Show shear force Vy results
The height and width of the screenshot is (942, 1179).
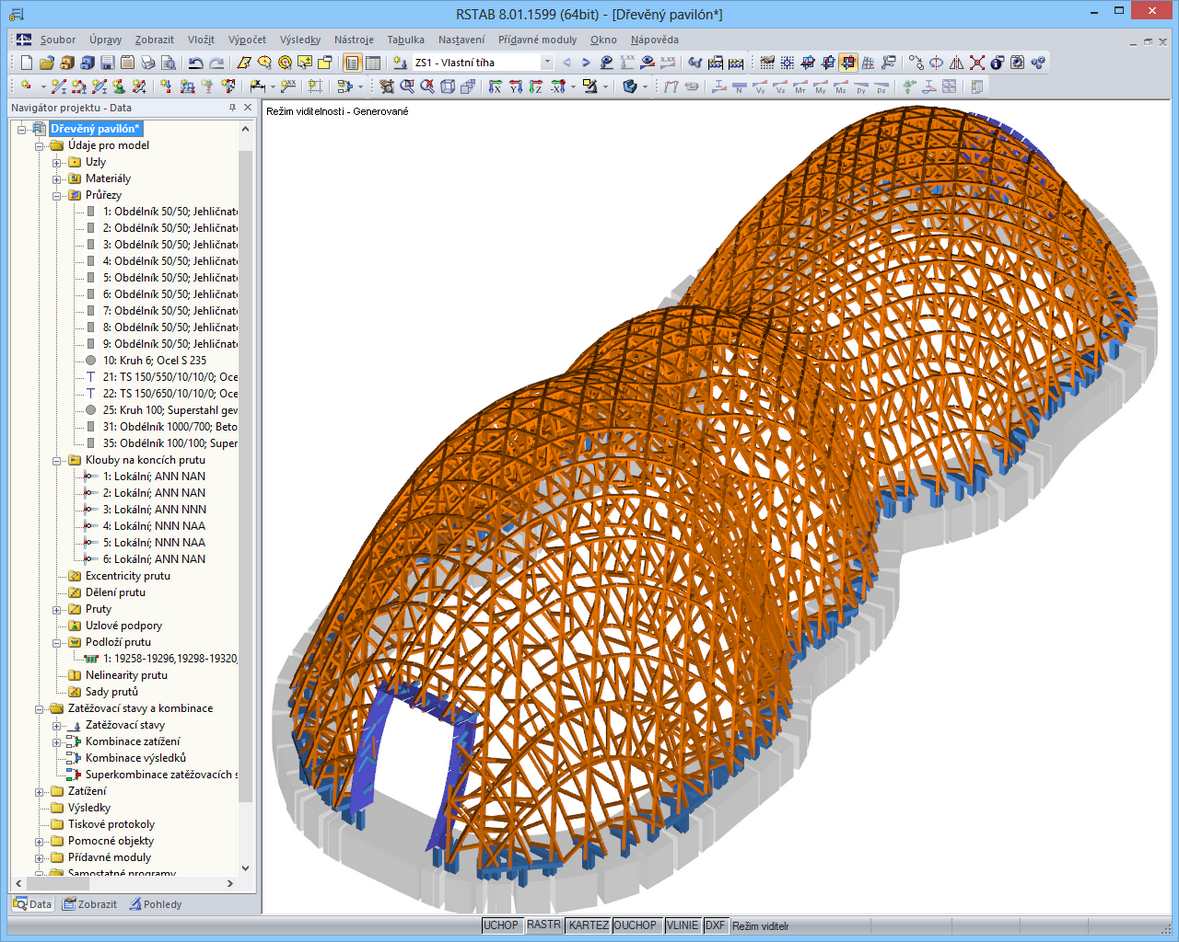pyautogui.click(x=760, y=87)
